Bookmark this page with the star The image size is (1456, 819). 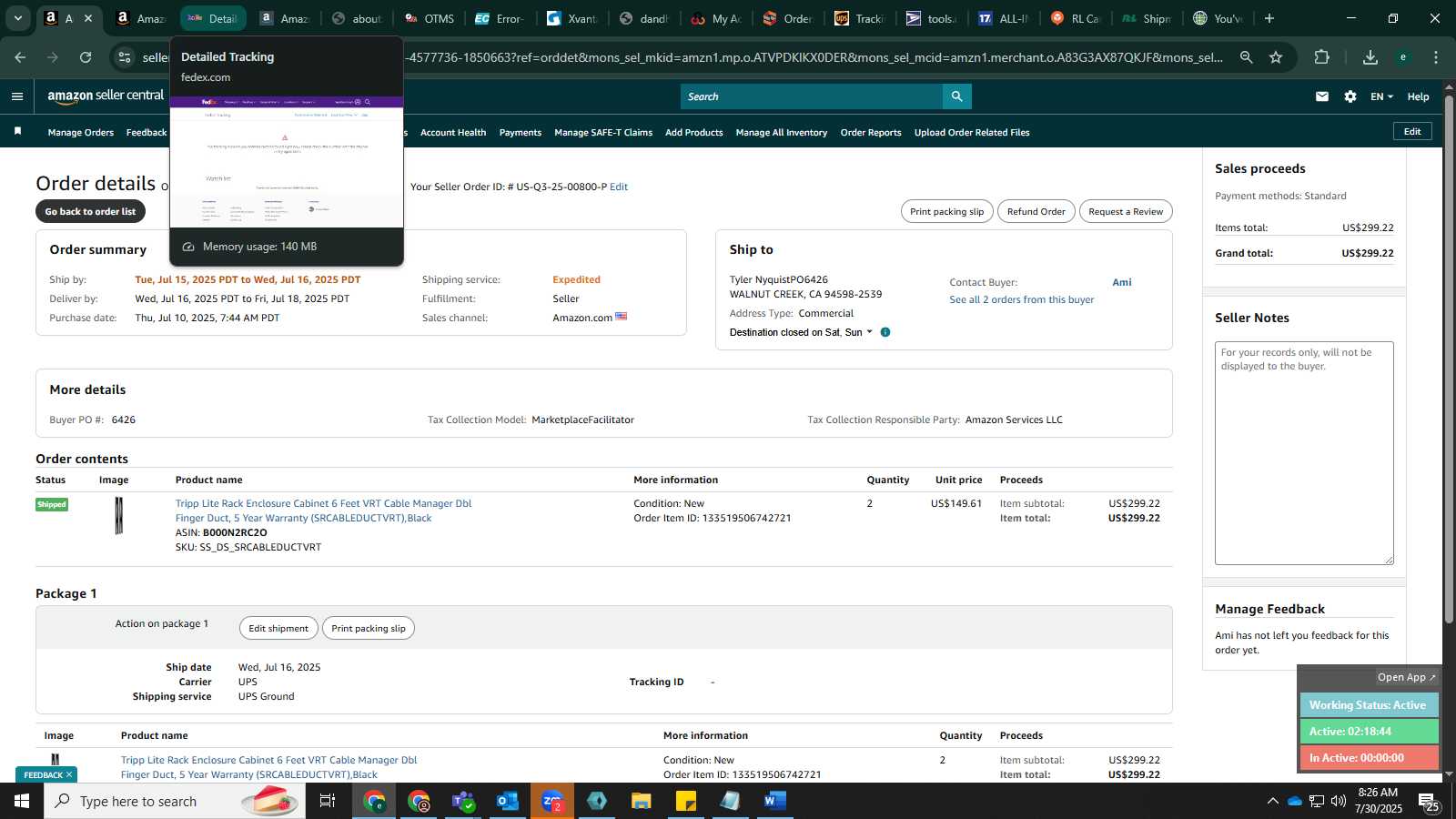pos(1276,57)
